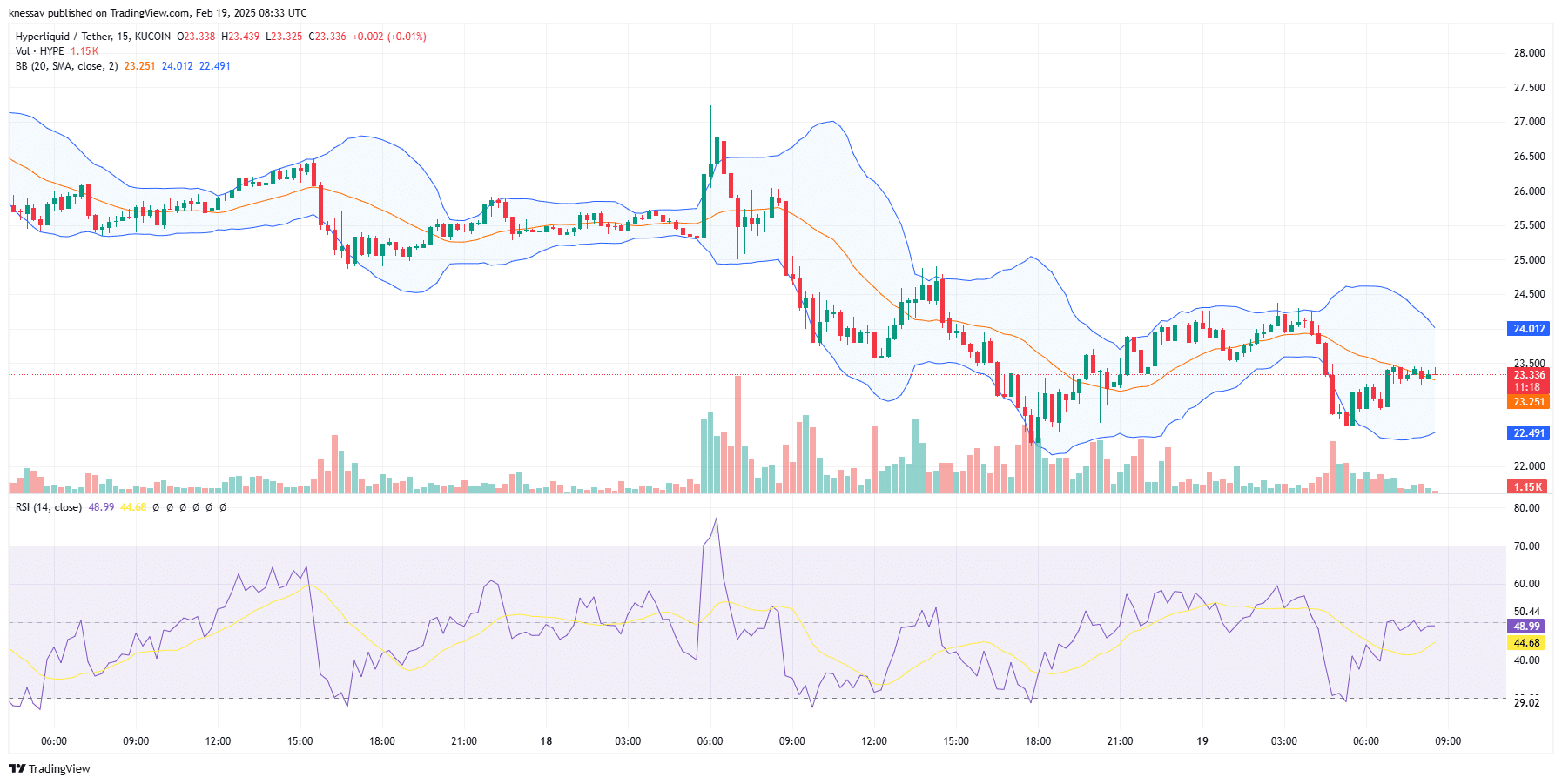This screenshot has height=784, width=1562.
Task: Click the 70.00 RSI axis label
Action: (1526, 546)
